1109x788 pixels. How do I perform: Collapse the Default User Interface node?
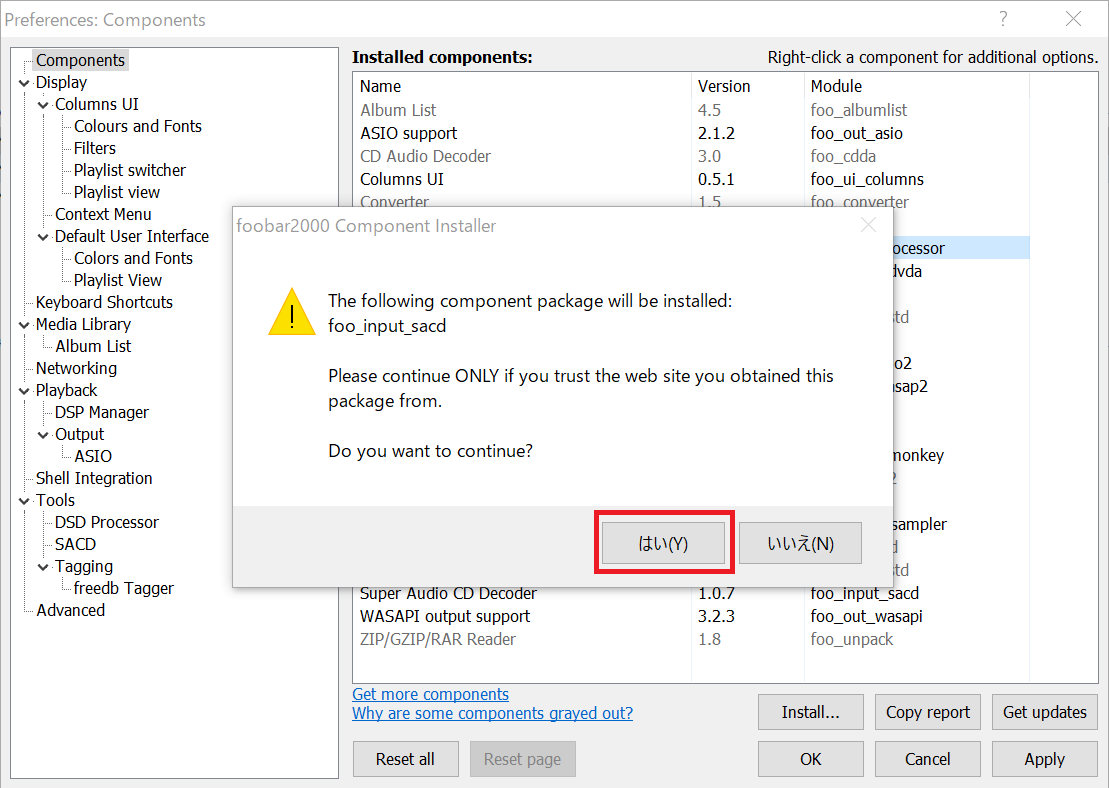(x=44, y=237)
